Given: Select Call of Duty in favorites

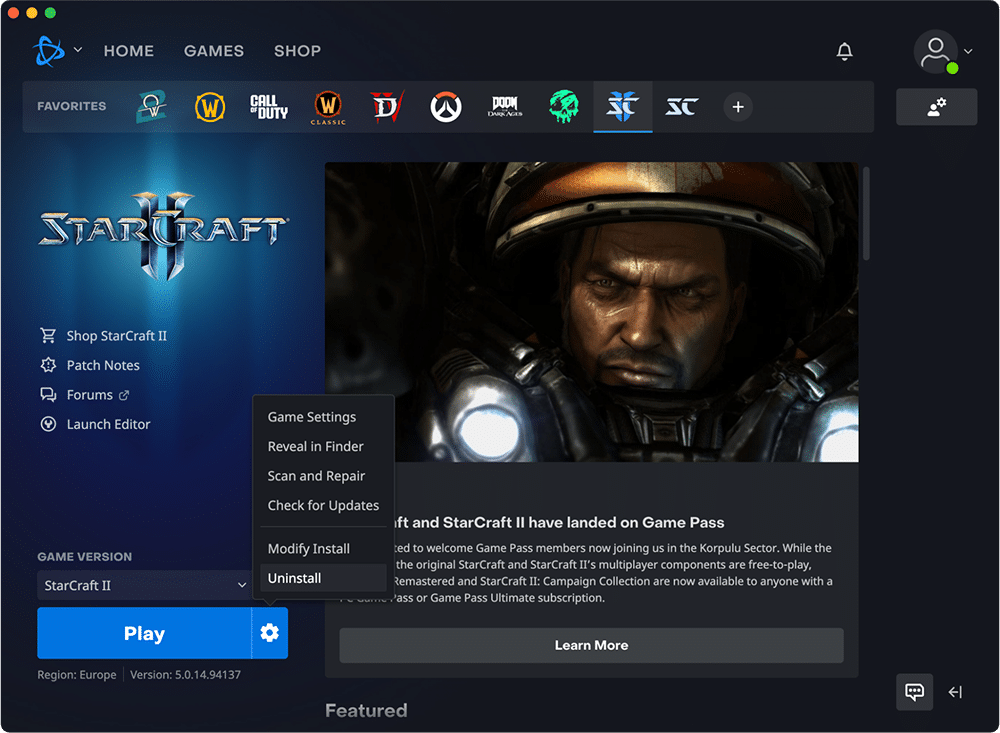Looking at the screenshot, I should [268, 107].
